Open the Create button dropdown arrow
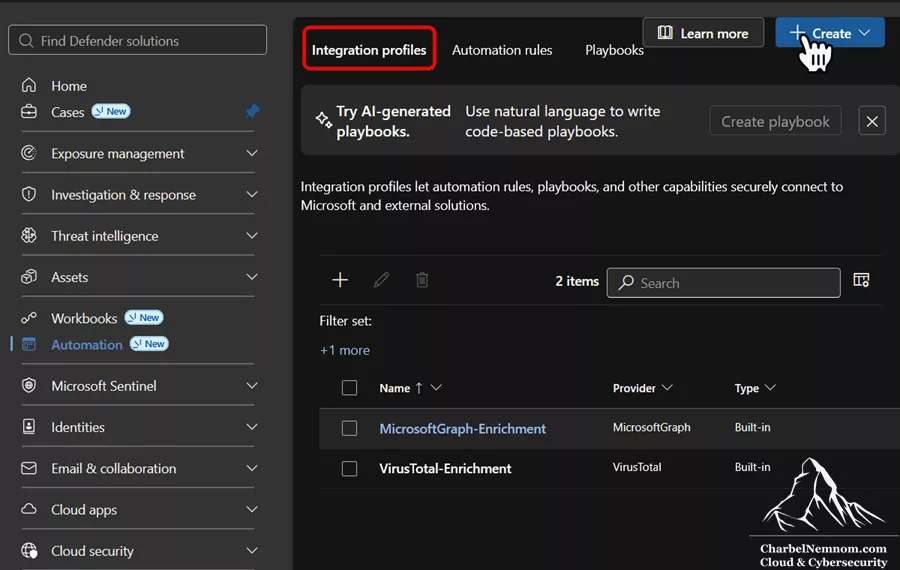This screenshot has height=570, width=900. (864, 33)
